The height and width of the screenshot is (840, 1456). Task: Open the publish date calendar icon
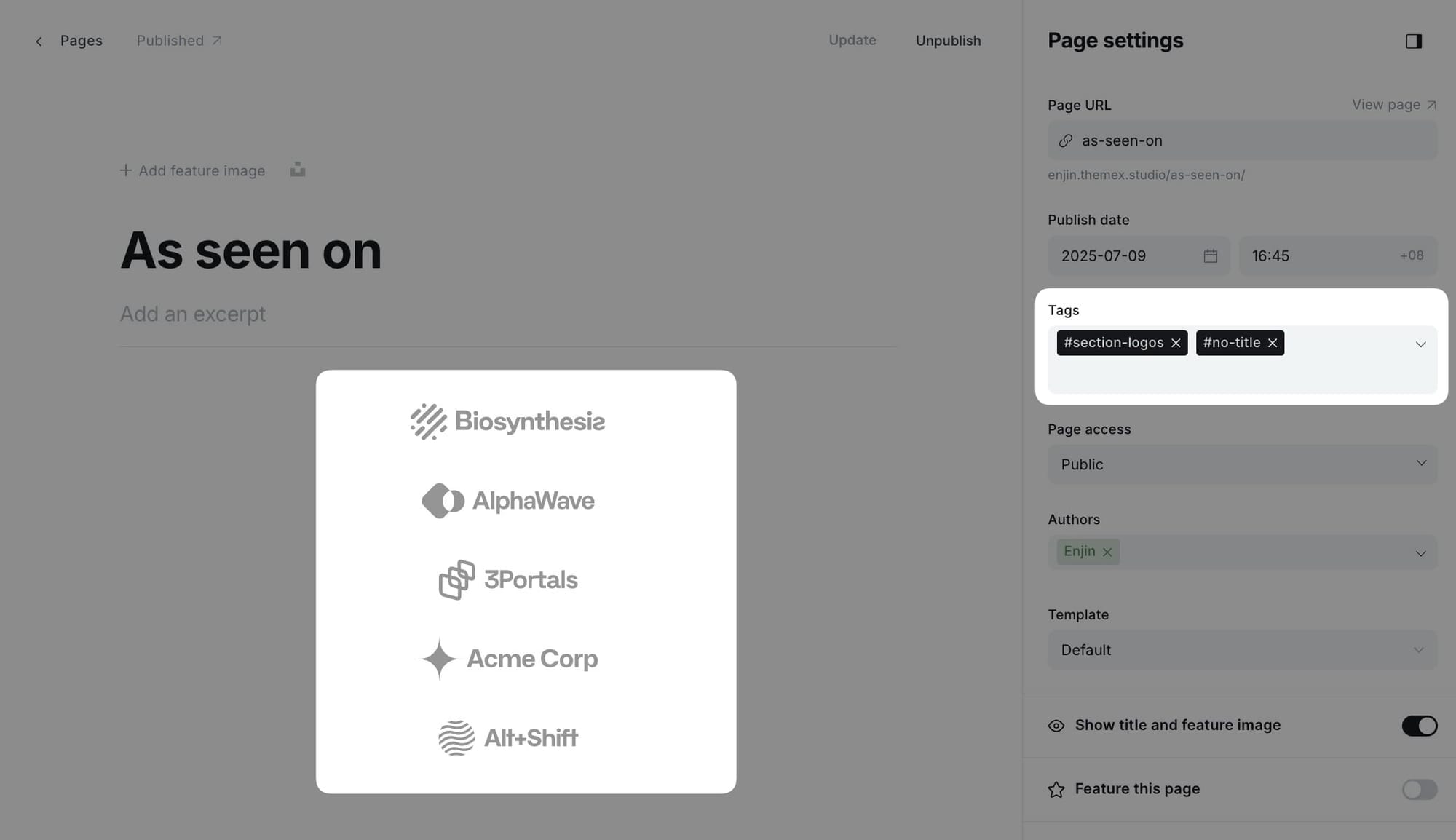pyautogui.click(x=1210, y=255)
